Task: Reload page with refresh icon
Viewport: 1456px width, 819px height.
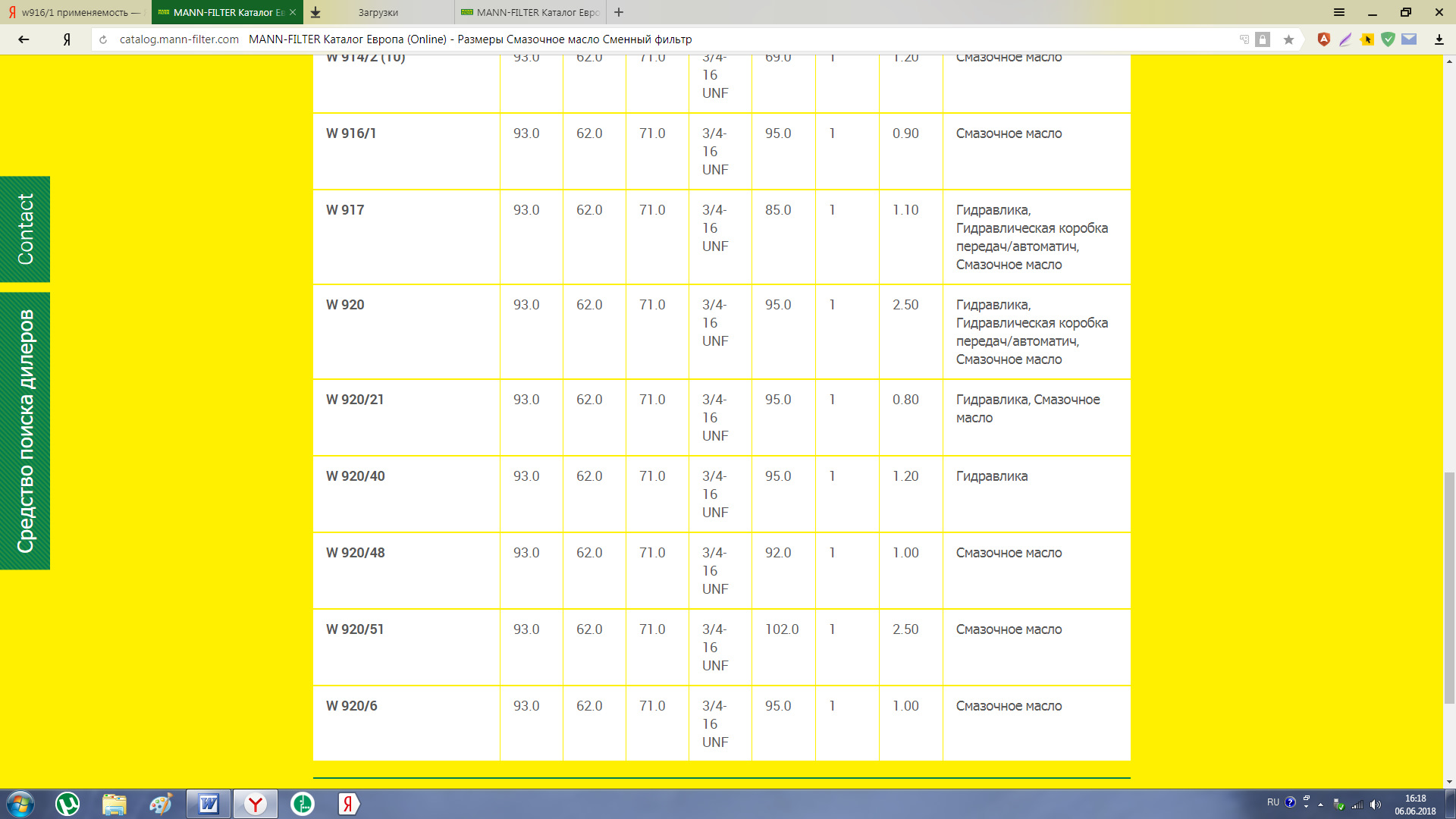Action: pyautogui.click(x=103, y=39)
